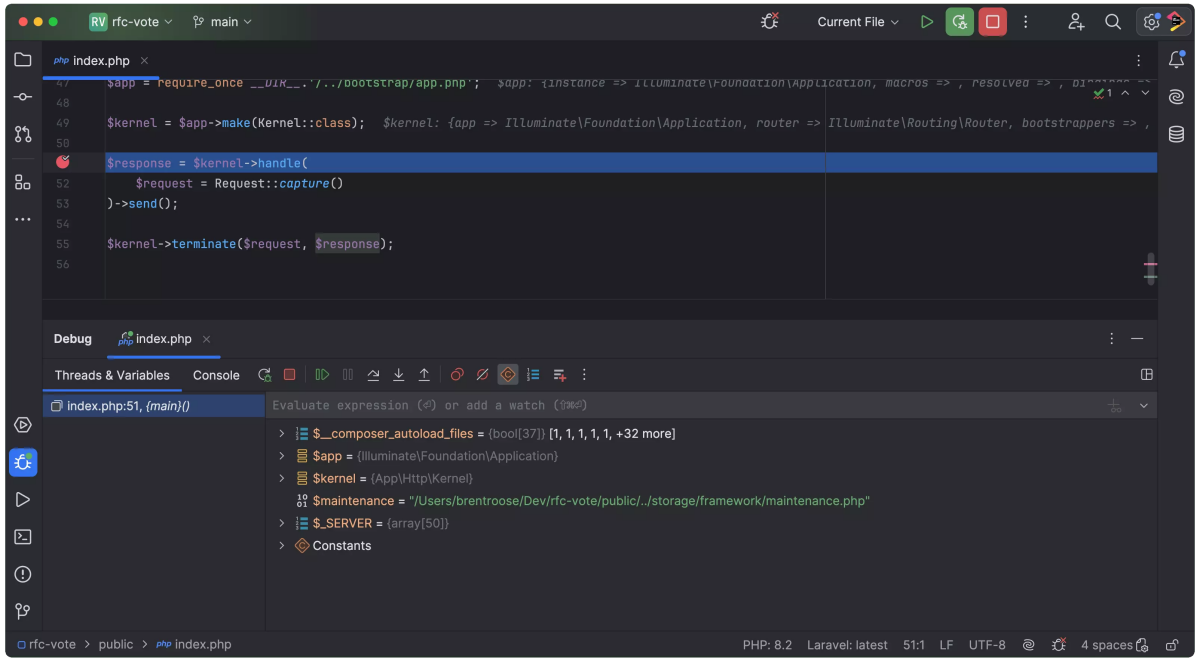Open the Terminal tool window
This screenshot has width=1200, height=662.
pos(22,537)
